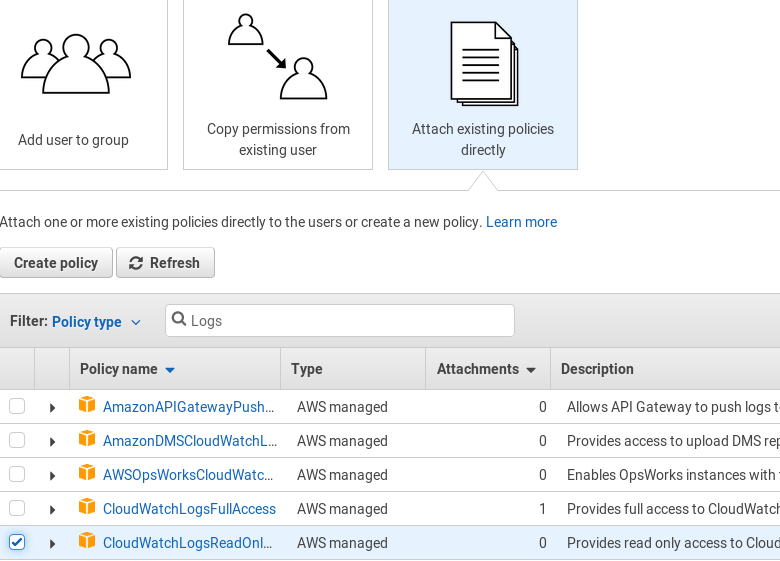Screen dimensions: 780x561
Task: Click the Copy permissions from existing user icon
Action: pos(277,56)
